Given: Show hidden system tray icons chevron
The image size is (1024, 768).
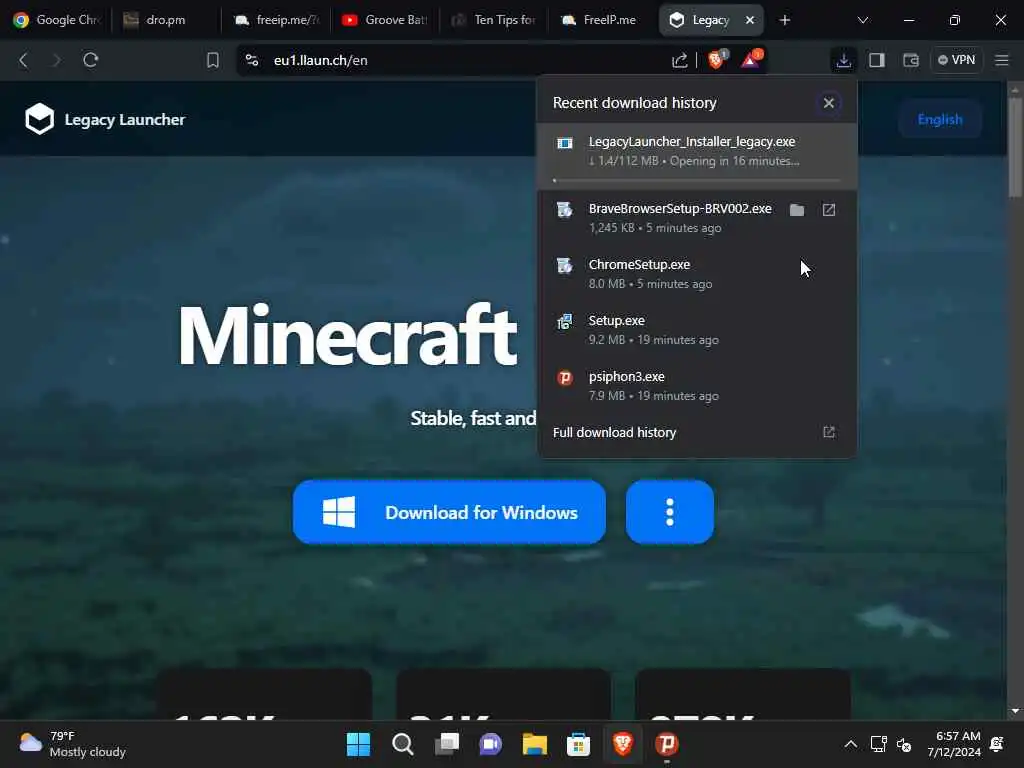Looking at the screenshot, I should [850, 744].
